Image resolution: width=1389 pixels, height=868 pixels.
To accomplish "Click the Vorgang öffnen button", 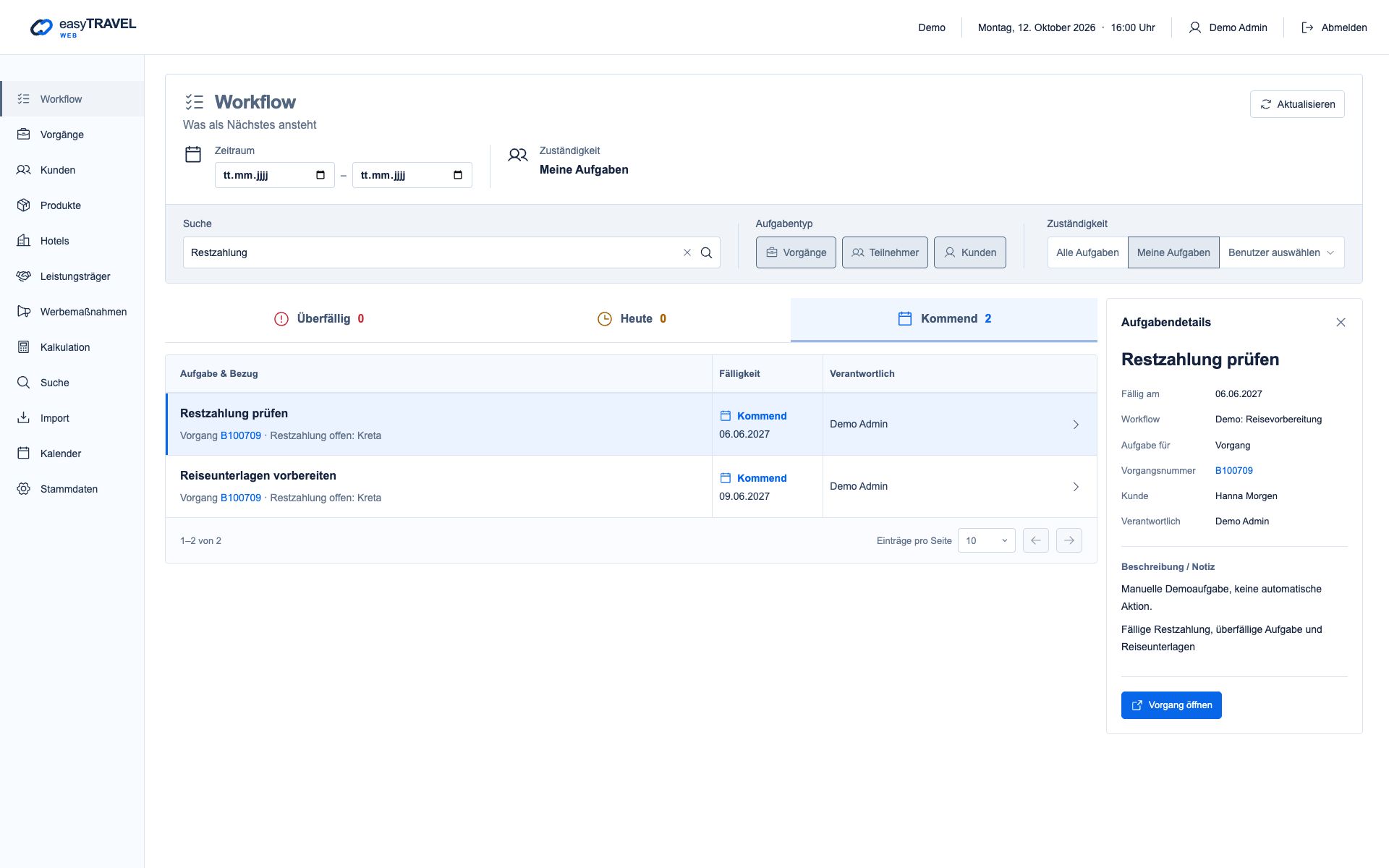I will click(1171, 705).
